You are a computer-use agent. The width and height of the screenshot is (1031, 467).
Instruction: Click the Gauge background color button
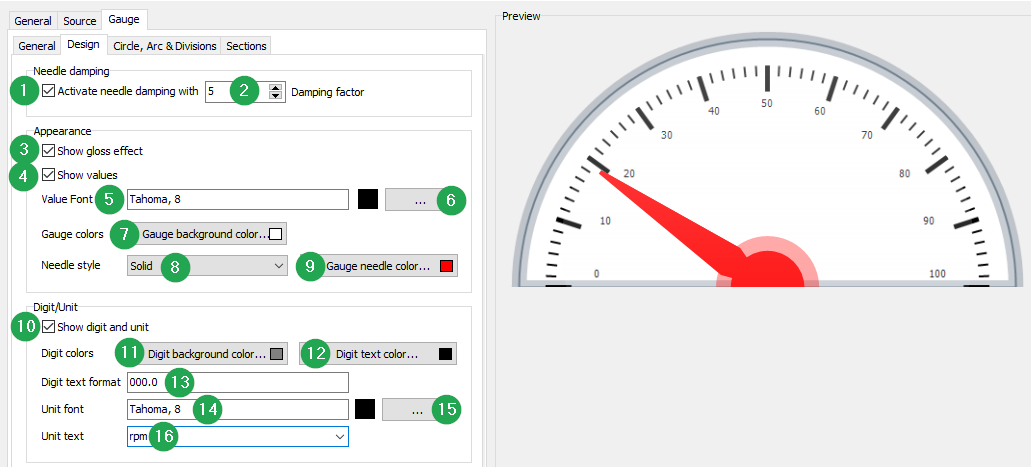[207, 234]
